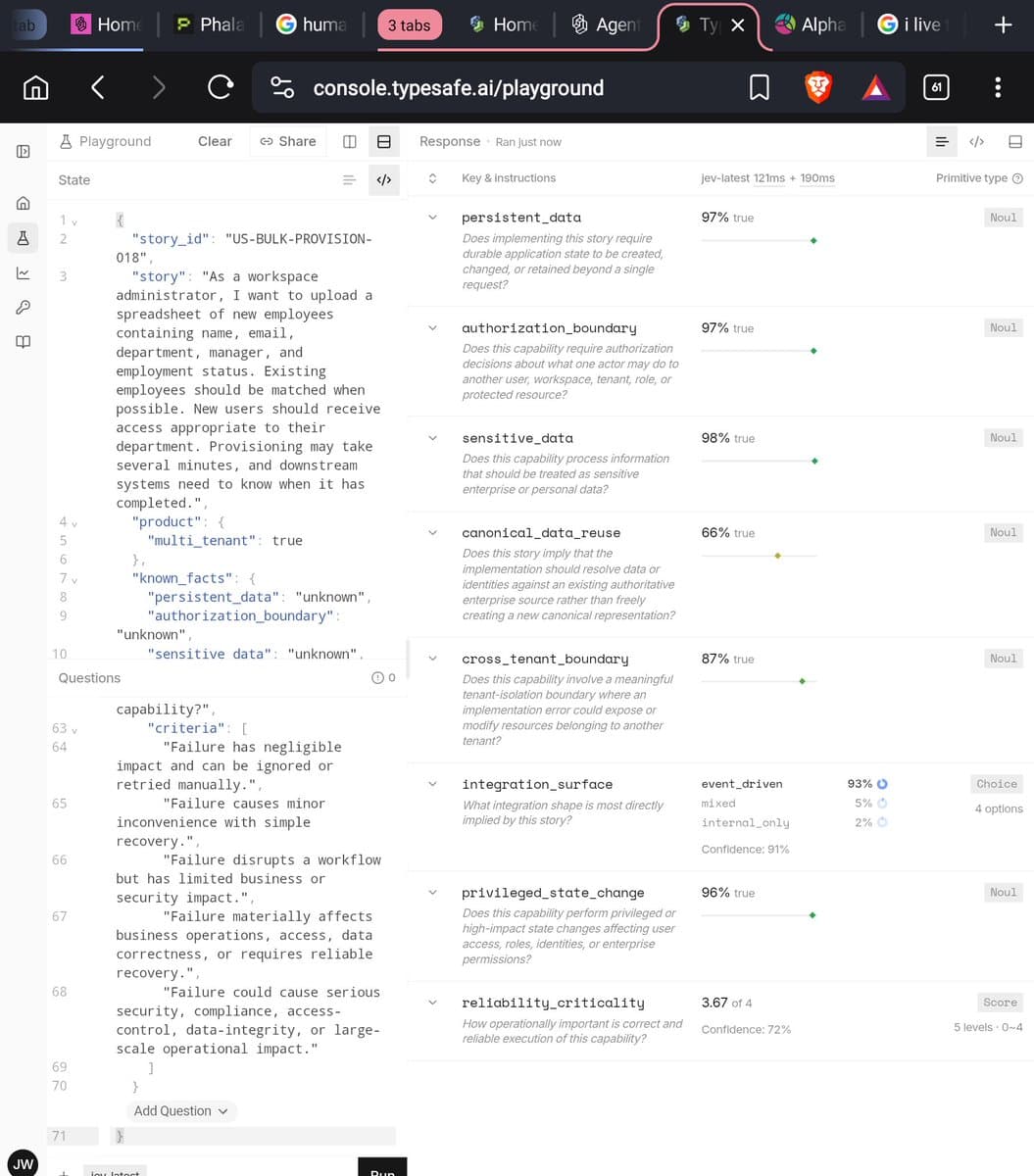Collapse the integration_surface row

pos(432,784)
